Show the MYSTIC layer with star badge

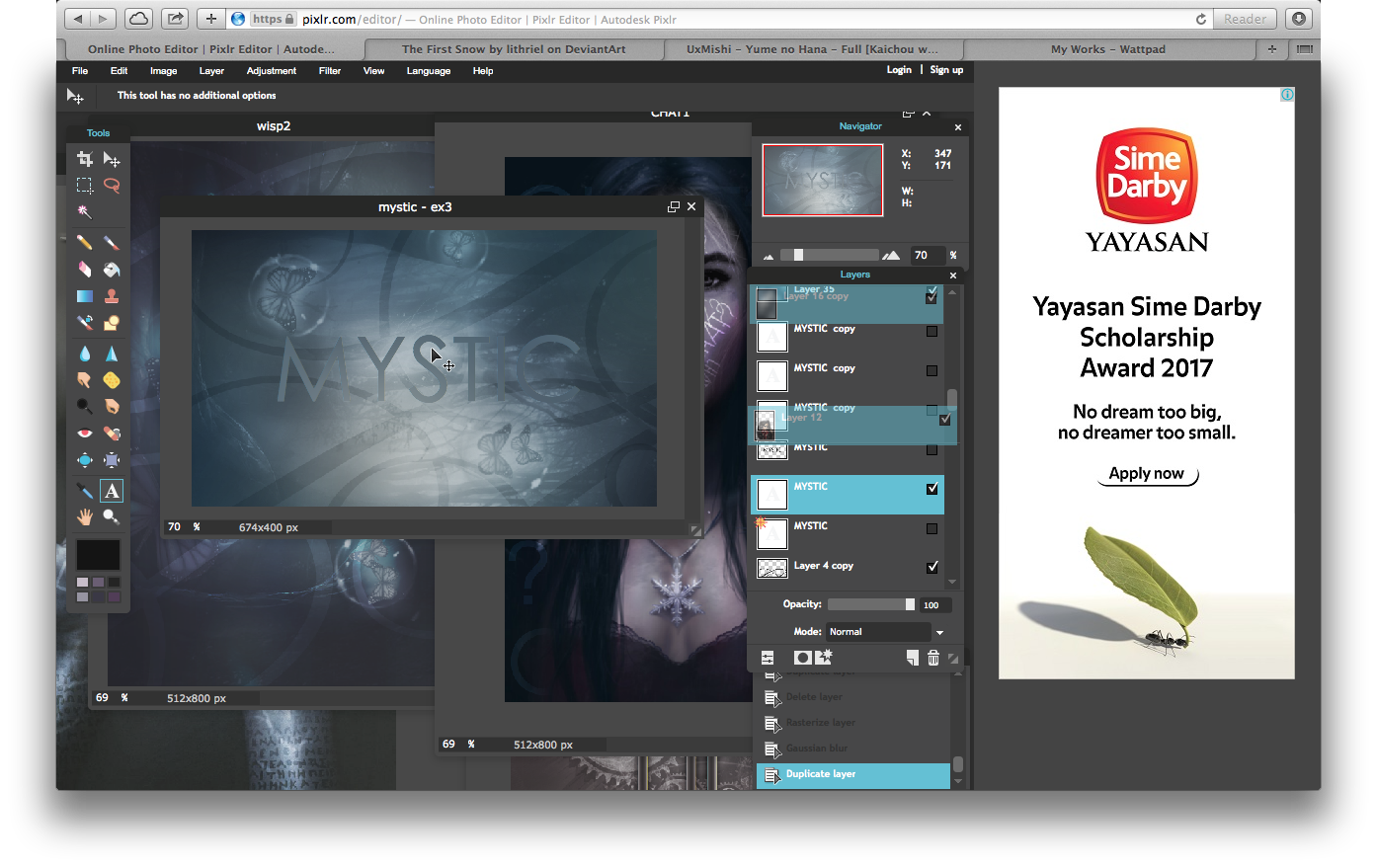click(x=932, y=528)
